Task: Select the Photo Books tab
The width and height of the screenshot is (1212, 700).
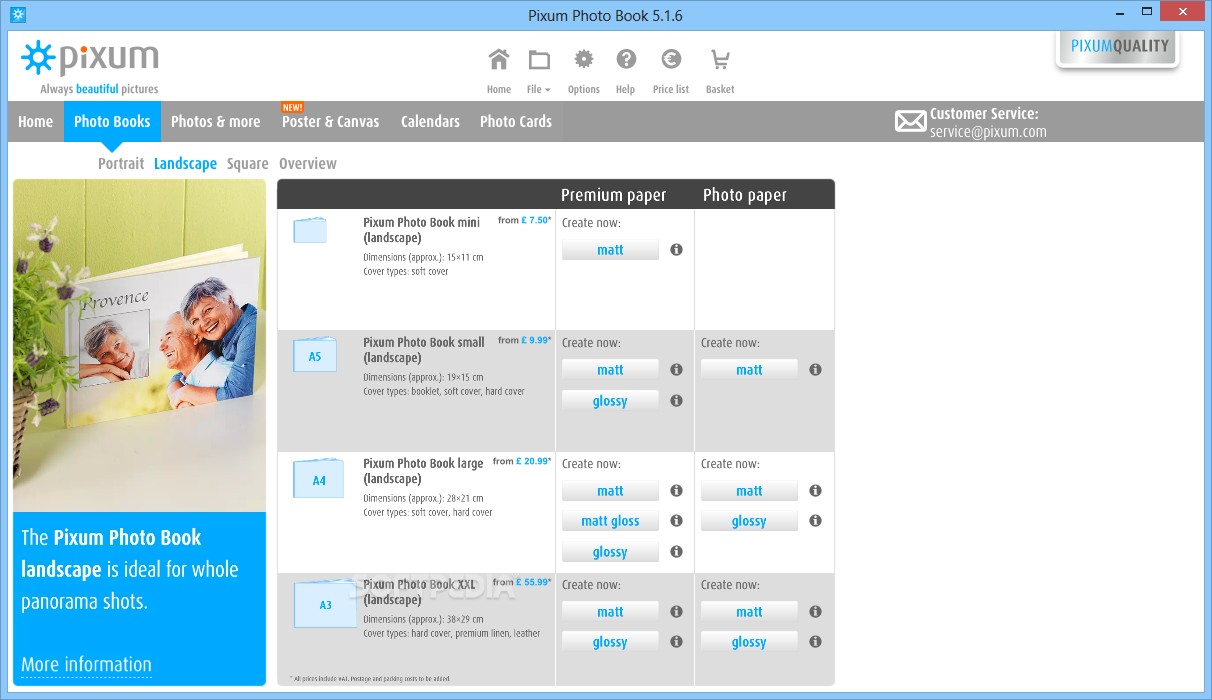Action: [x=112, y=122]
